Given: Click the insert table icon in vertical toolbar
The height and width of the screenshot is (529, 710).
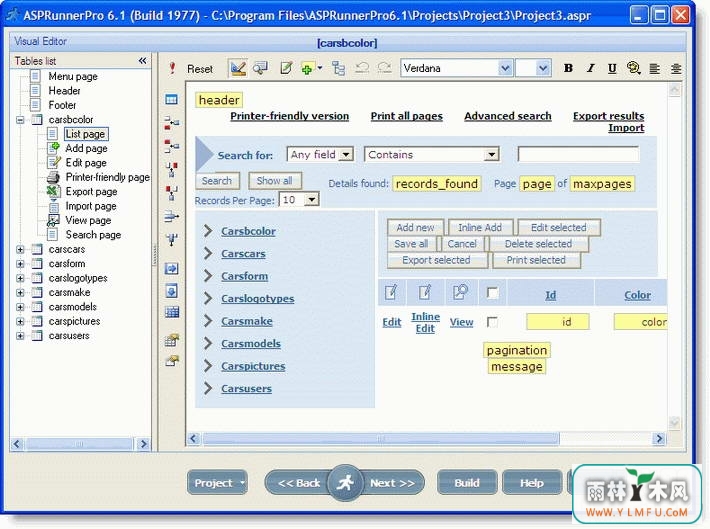Looking at the screenshot, I should pos(171,99).
